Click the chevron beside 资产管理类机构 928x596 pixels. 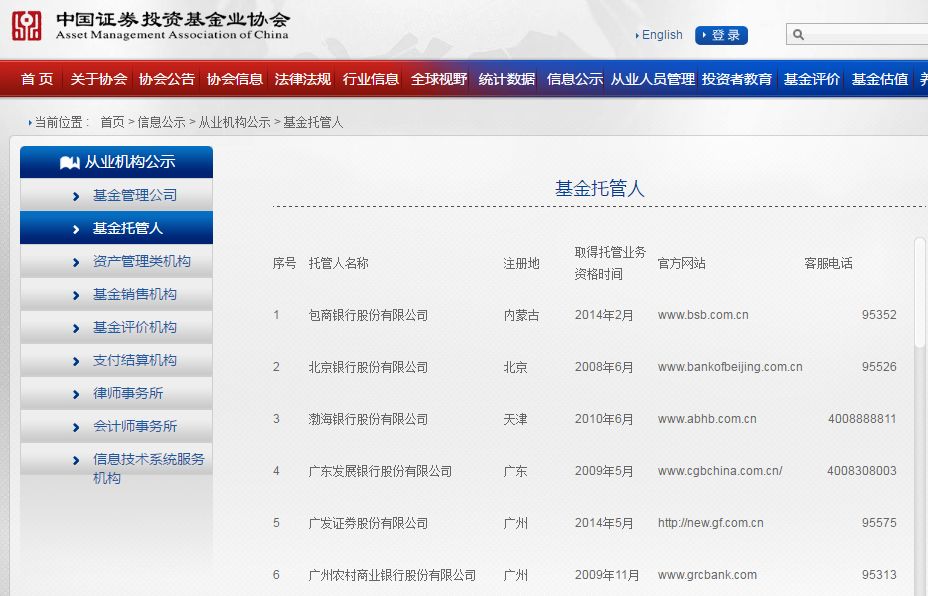76,262
